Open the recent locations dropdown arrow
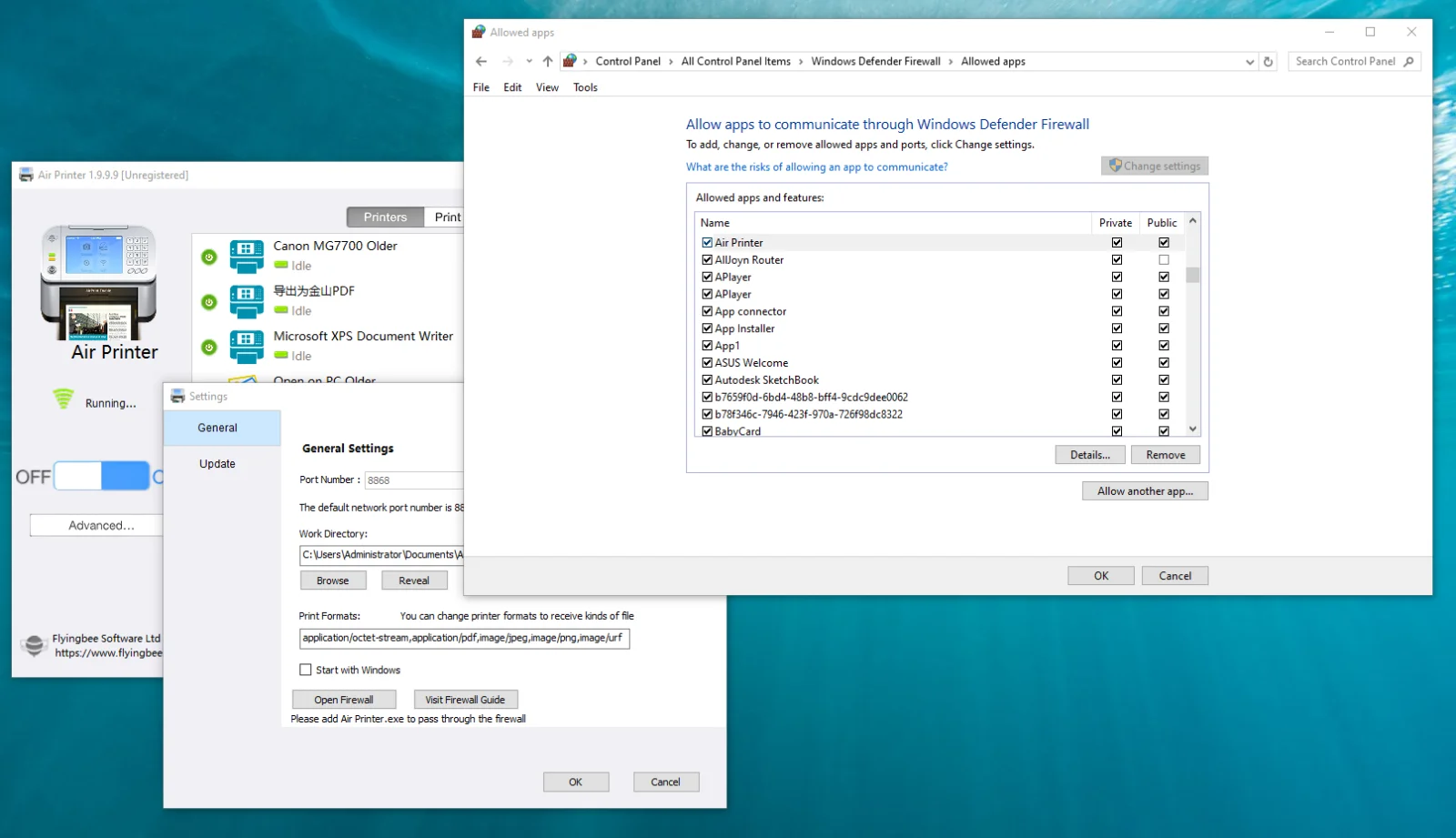 (x=529, y=62)
